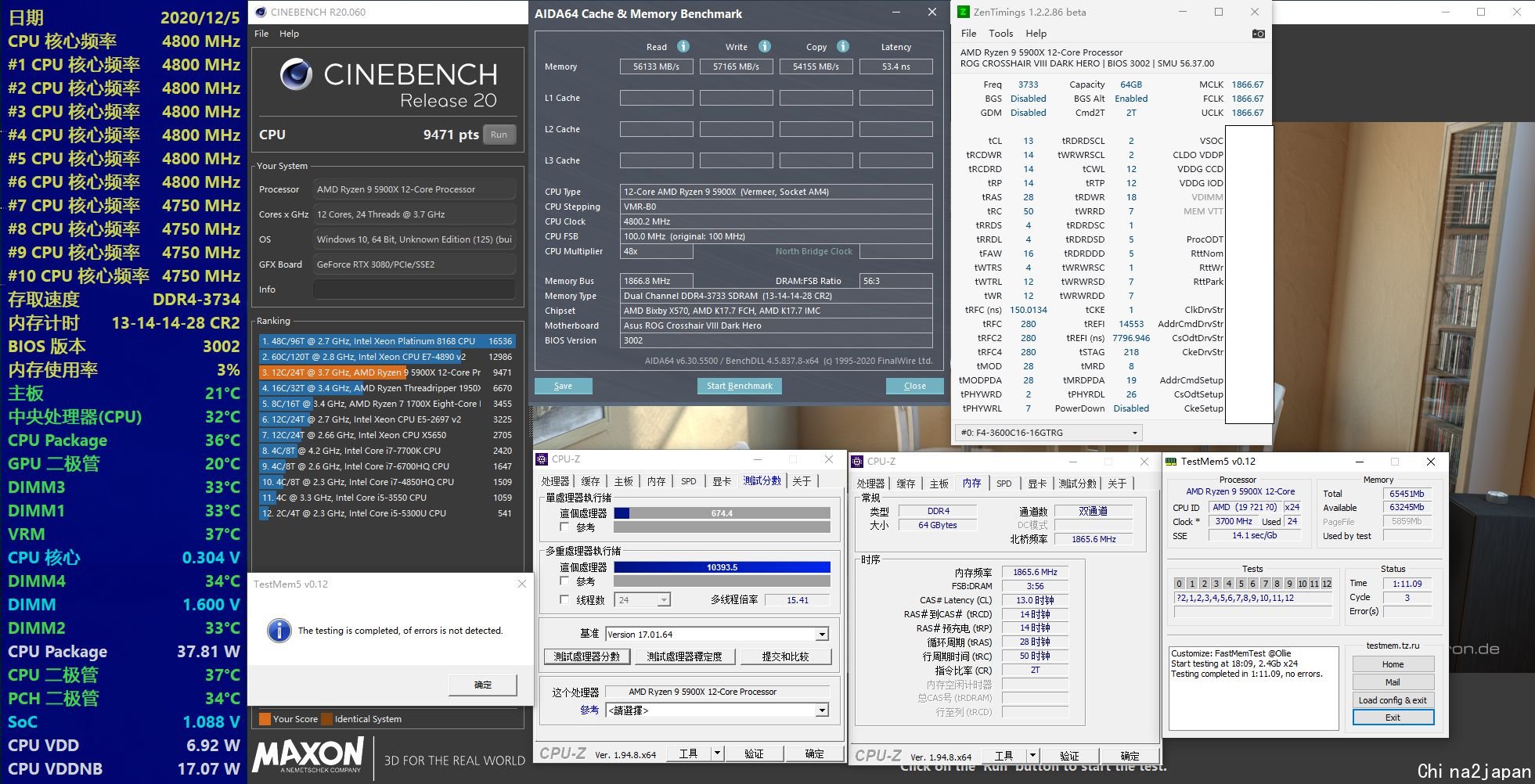Click multi-thread 10393.5 score bar
1535x784 pixels.
(722, 567)
